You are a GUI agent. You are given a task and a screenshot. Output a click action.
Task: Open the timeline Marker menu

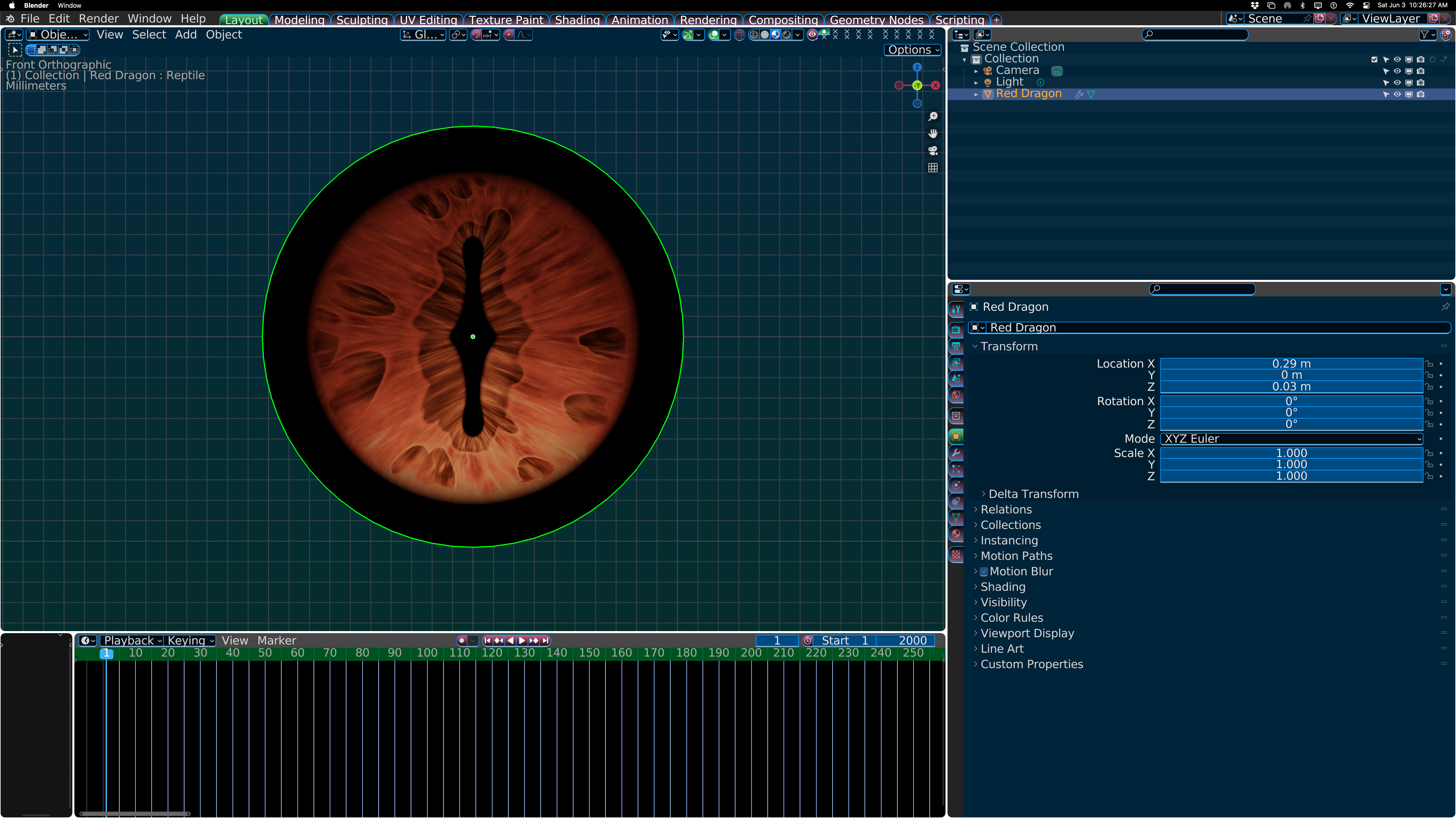276,640
